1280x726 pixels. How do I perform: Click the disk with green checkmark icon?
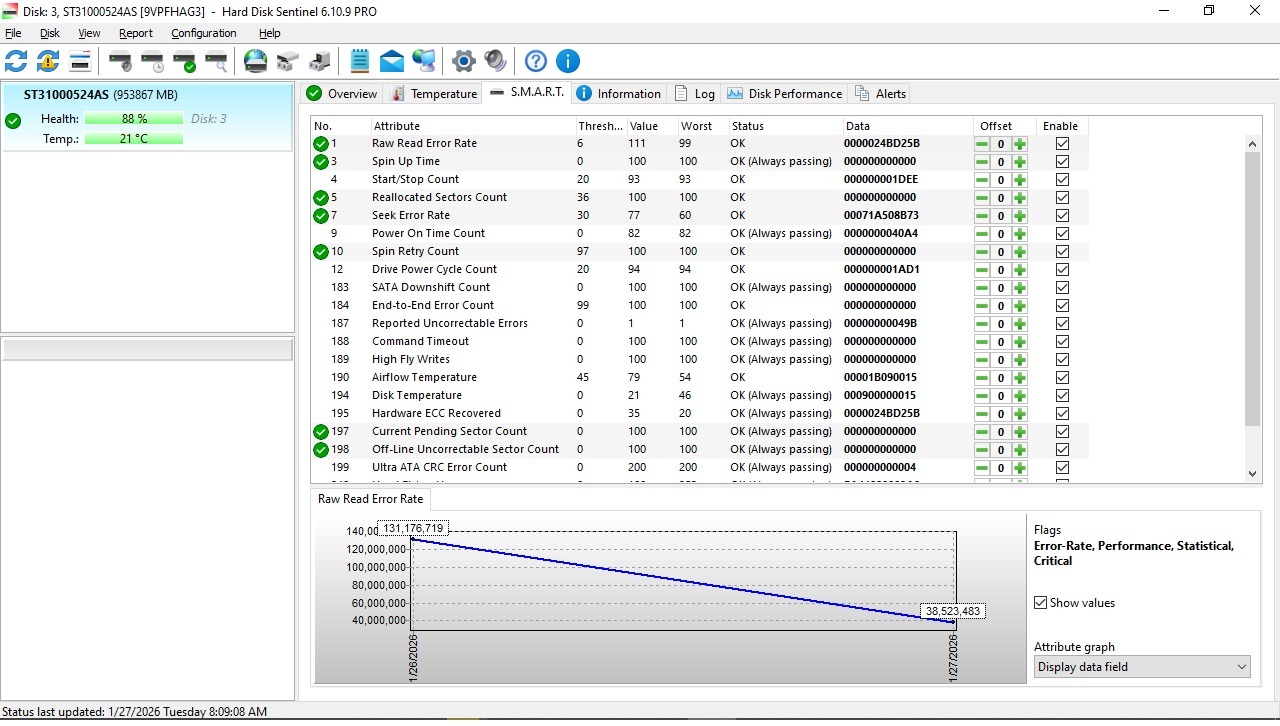[184, 61]
